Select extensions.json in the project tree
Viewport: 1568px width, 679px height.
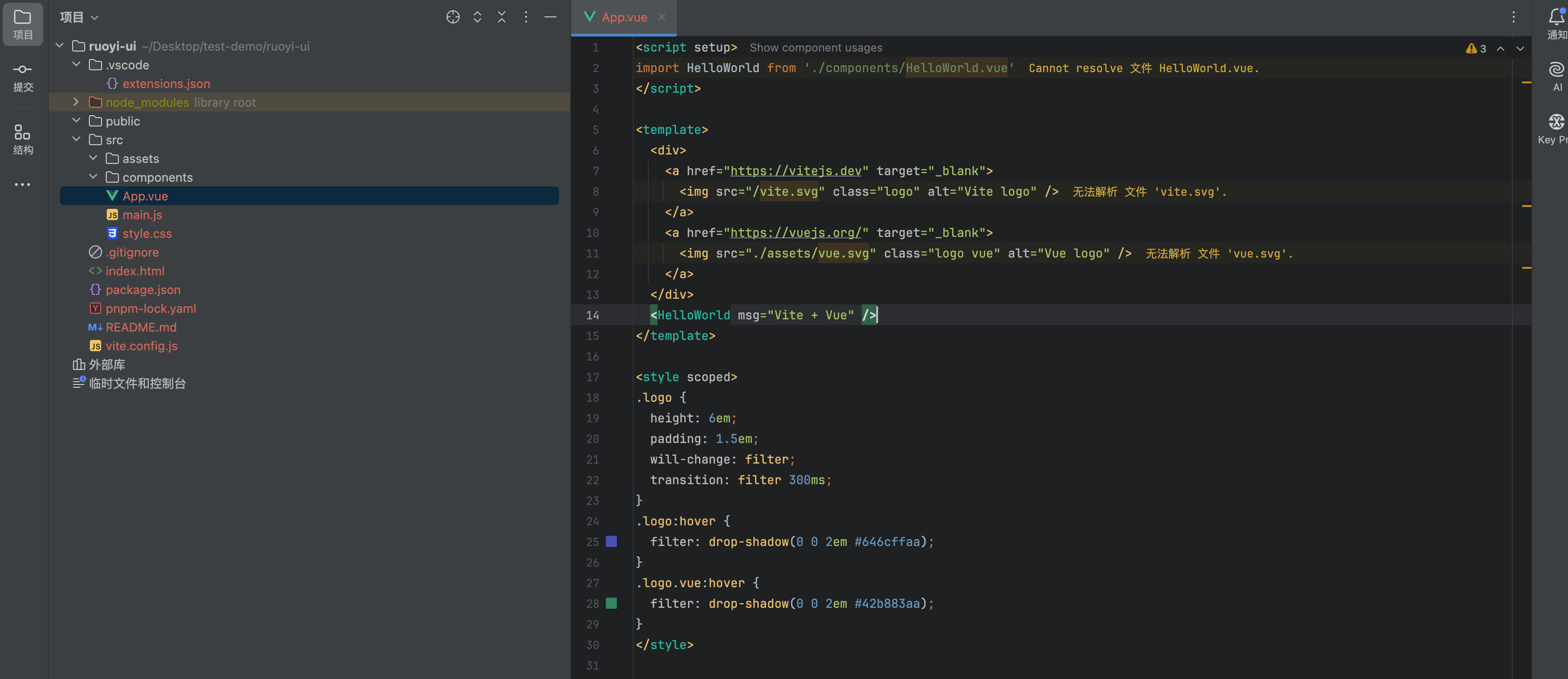(158, 83)
